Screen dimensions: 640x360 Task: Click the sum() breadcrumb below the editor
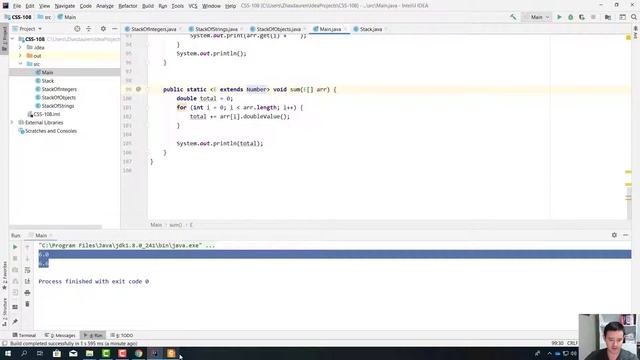[x=176, y=225]
